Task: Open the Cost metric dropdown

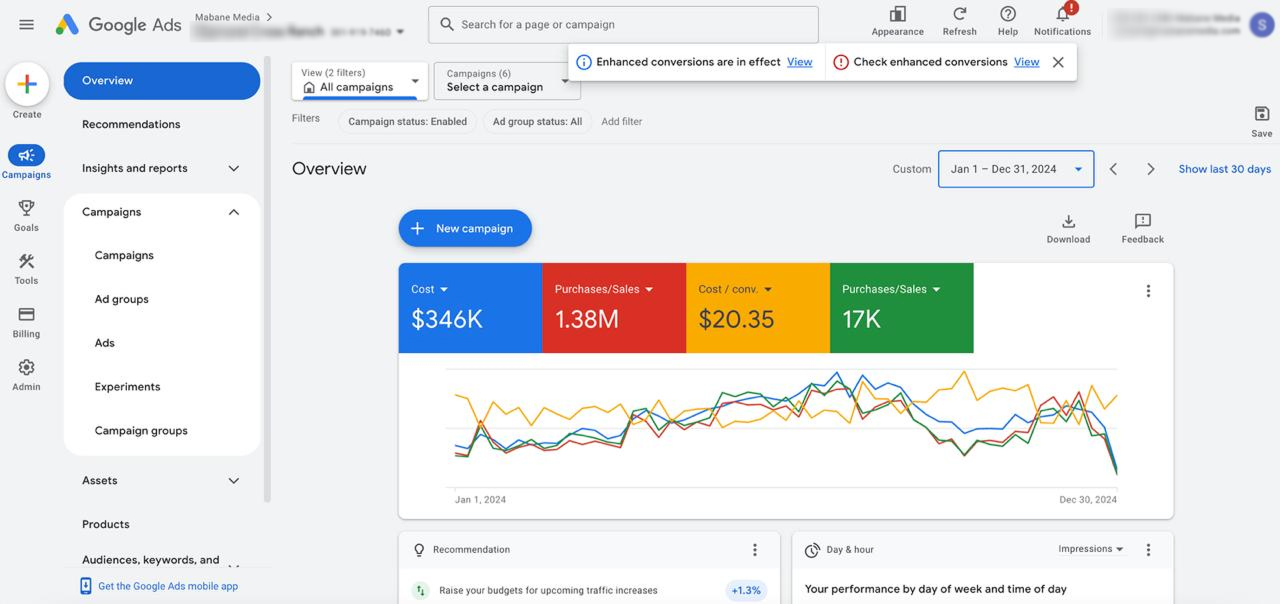Action: 444,289
